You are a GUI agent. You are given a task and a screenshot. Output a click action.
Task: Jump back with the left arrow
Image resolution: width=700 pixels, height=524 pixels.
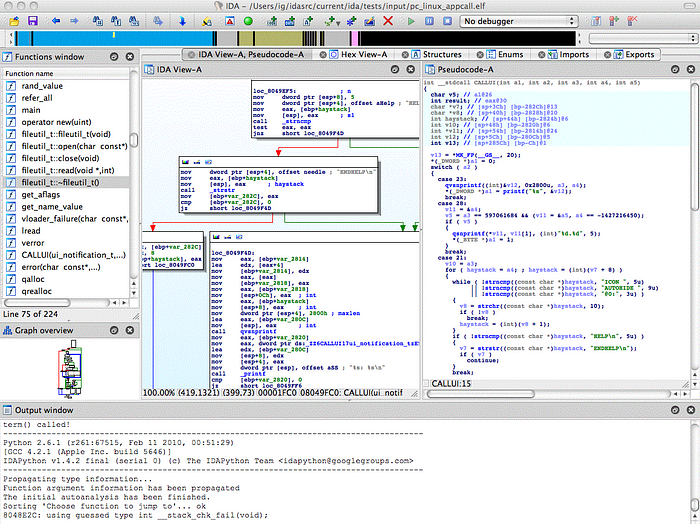(56, 21)
